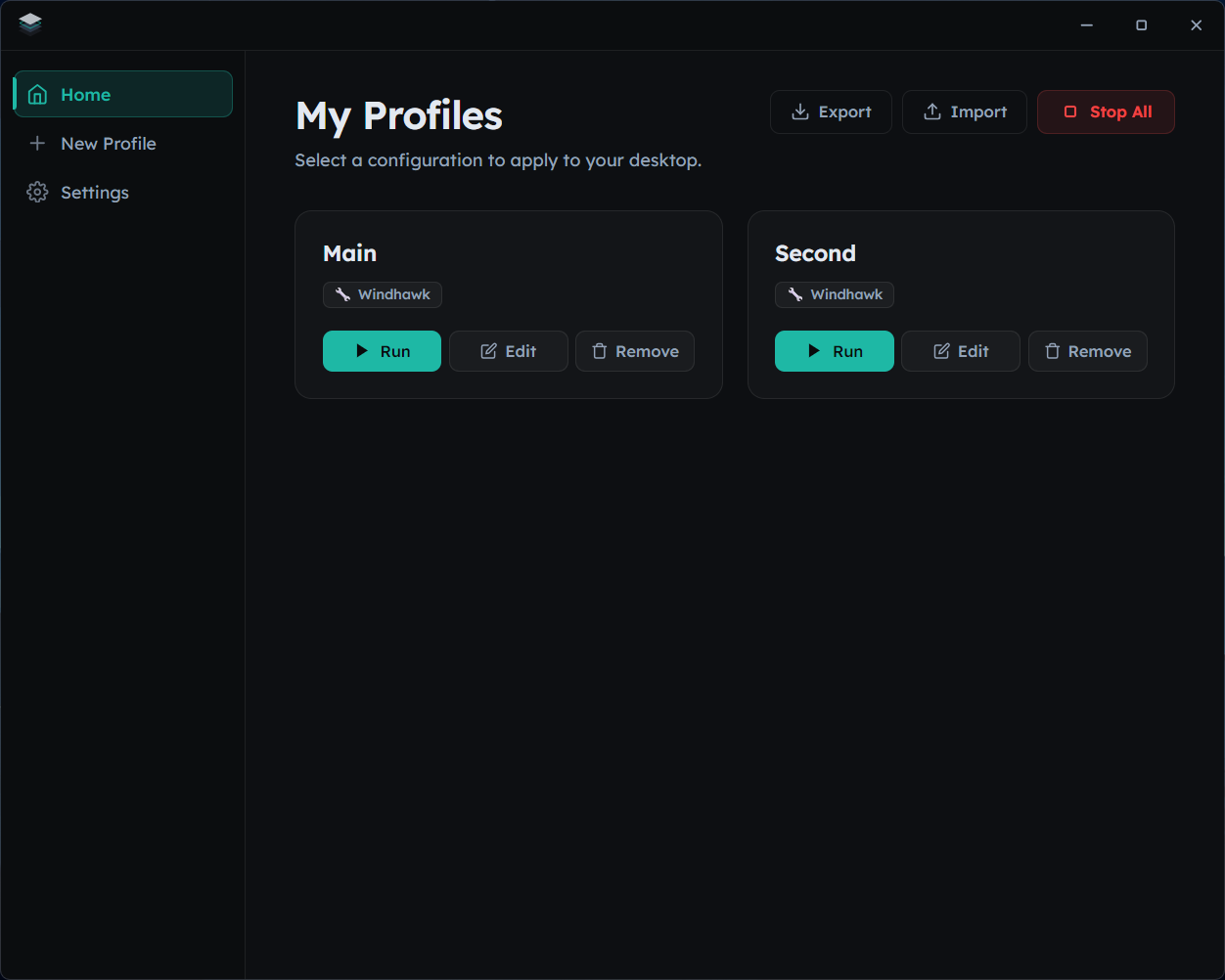Viewport: 1225px width, 980px height.
Task: Click the Second profile title
Action: click(815, 253)
